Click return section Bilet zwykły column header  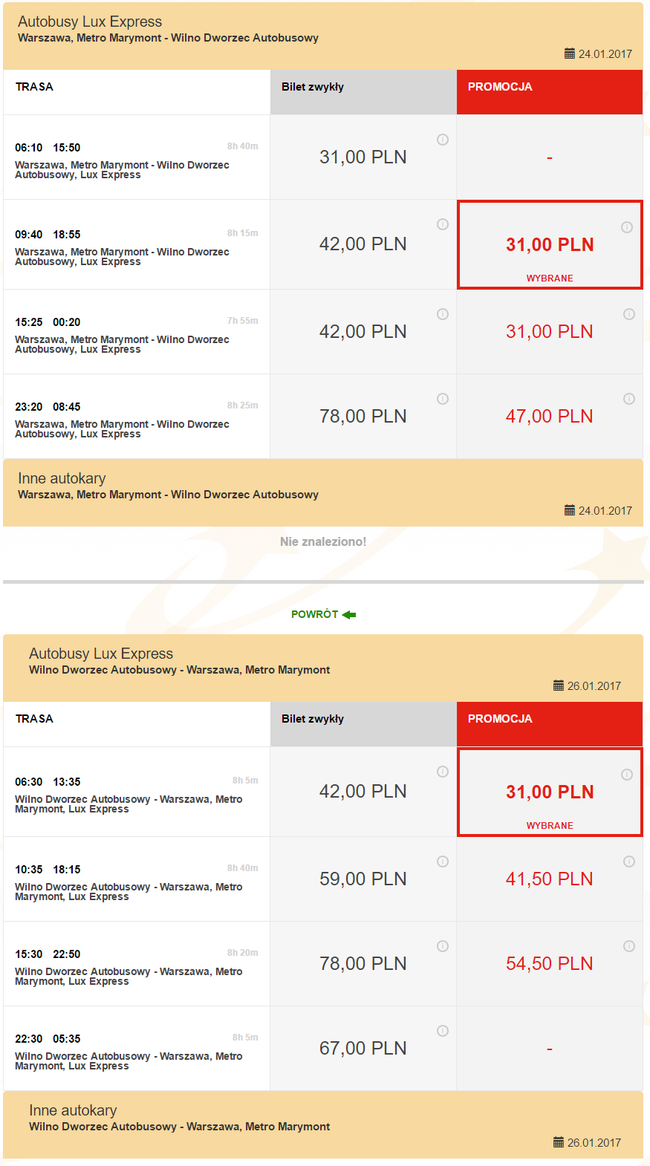pos(363,724)
